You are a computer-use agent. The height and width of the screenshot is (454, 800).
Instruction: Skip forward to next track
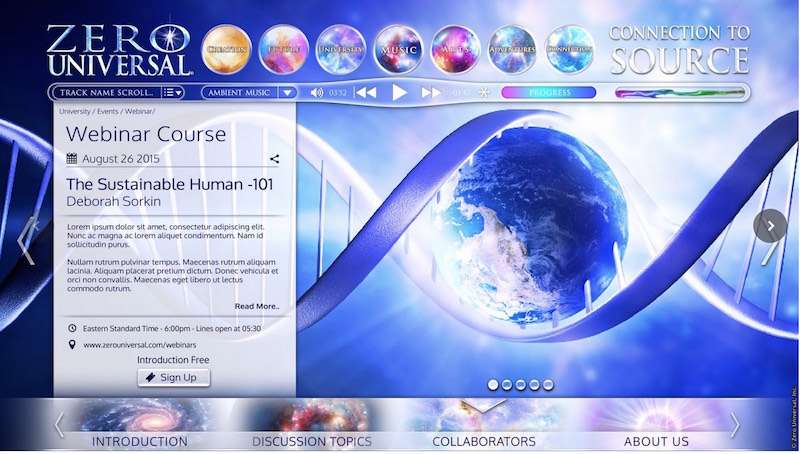pyautogui.click(x=431, y=92)
